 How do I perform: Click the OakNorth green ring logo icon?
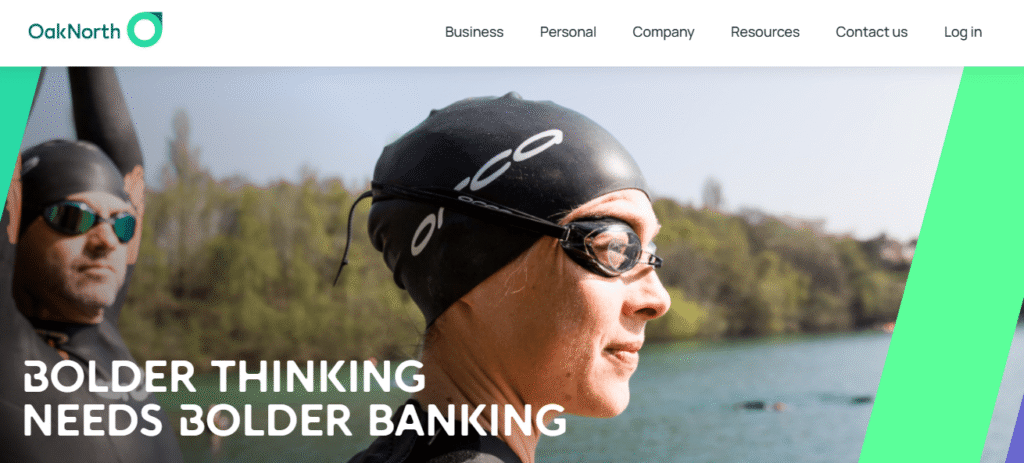pyautogui.click(x=144, y=30)
